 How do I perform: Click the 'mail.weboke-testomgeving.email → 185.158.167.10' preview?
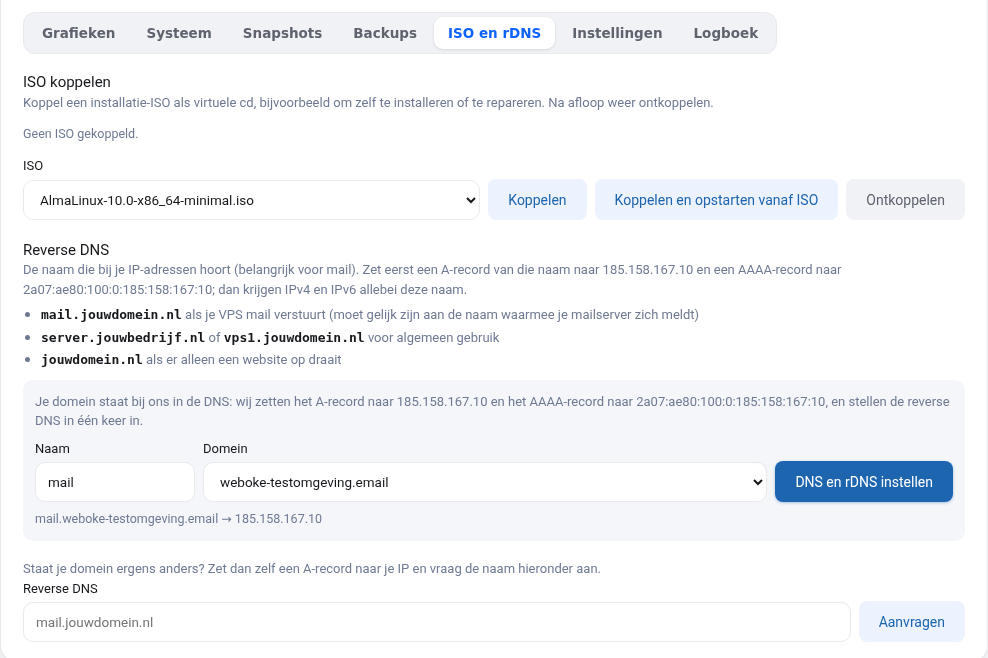tap(178, 519)
